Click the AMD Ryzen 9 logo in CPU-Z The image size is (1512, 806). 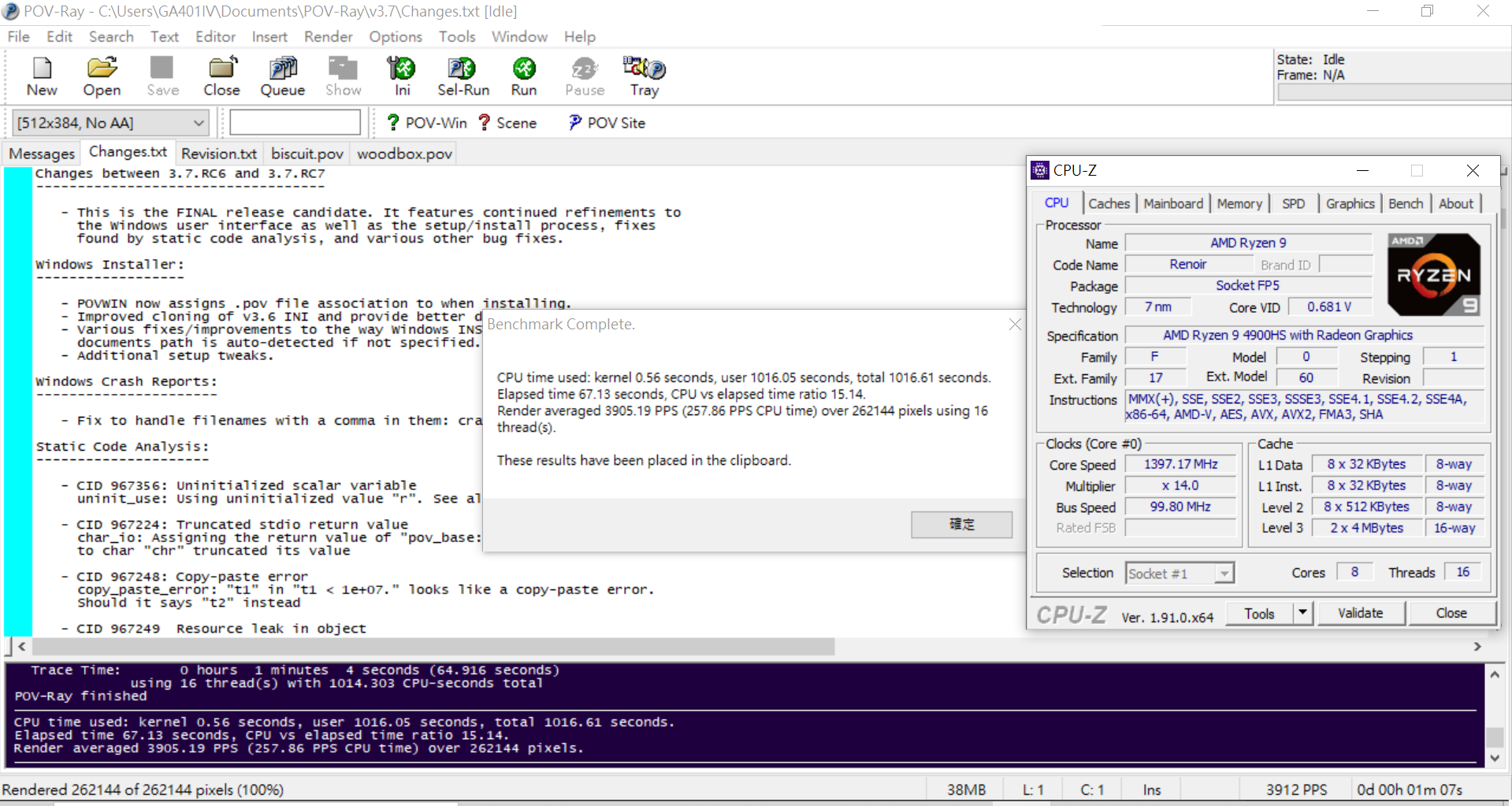coord(1433,274)
